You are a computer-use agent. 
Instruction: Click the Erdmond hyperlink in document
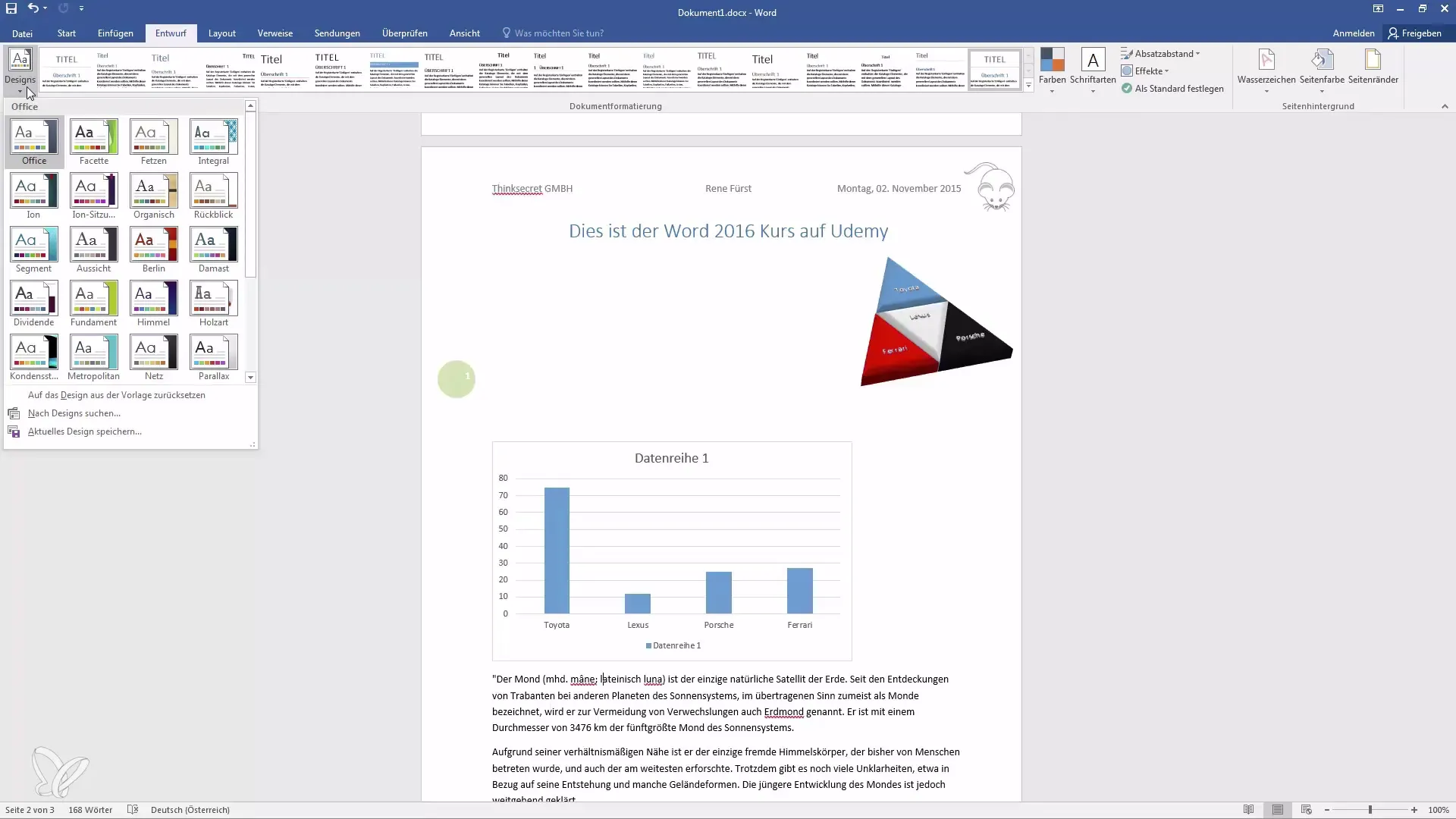coord(784,712)
